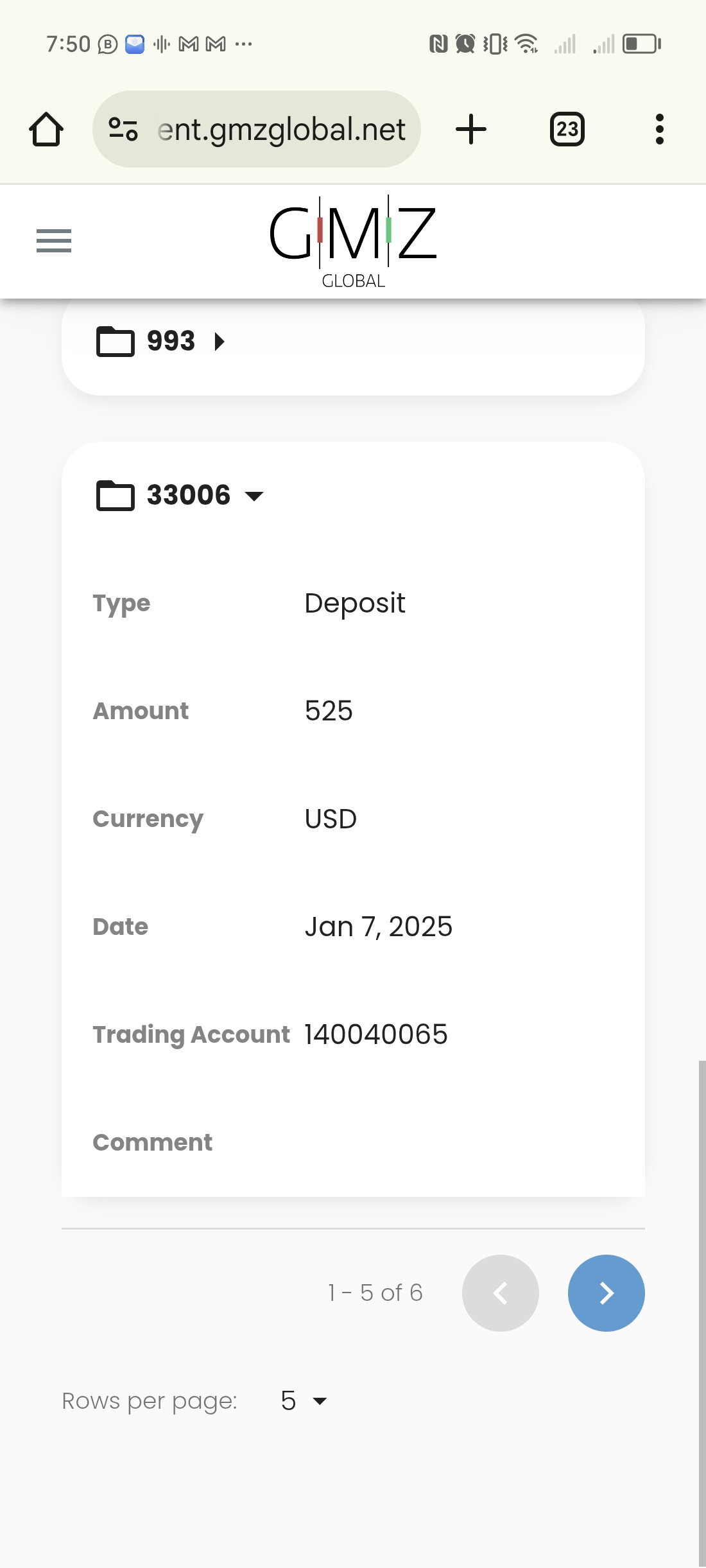Screen dimensions: 706x1568
Task: Tap the browser home icon
Action: [46, 130]
